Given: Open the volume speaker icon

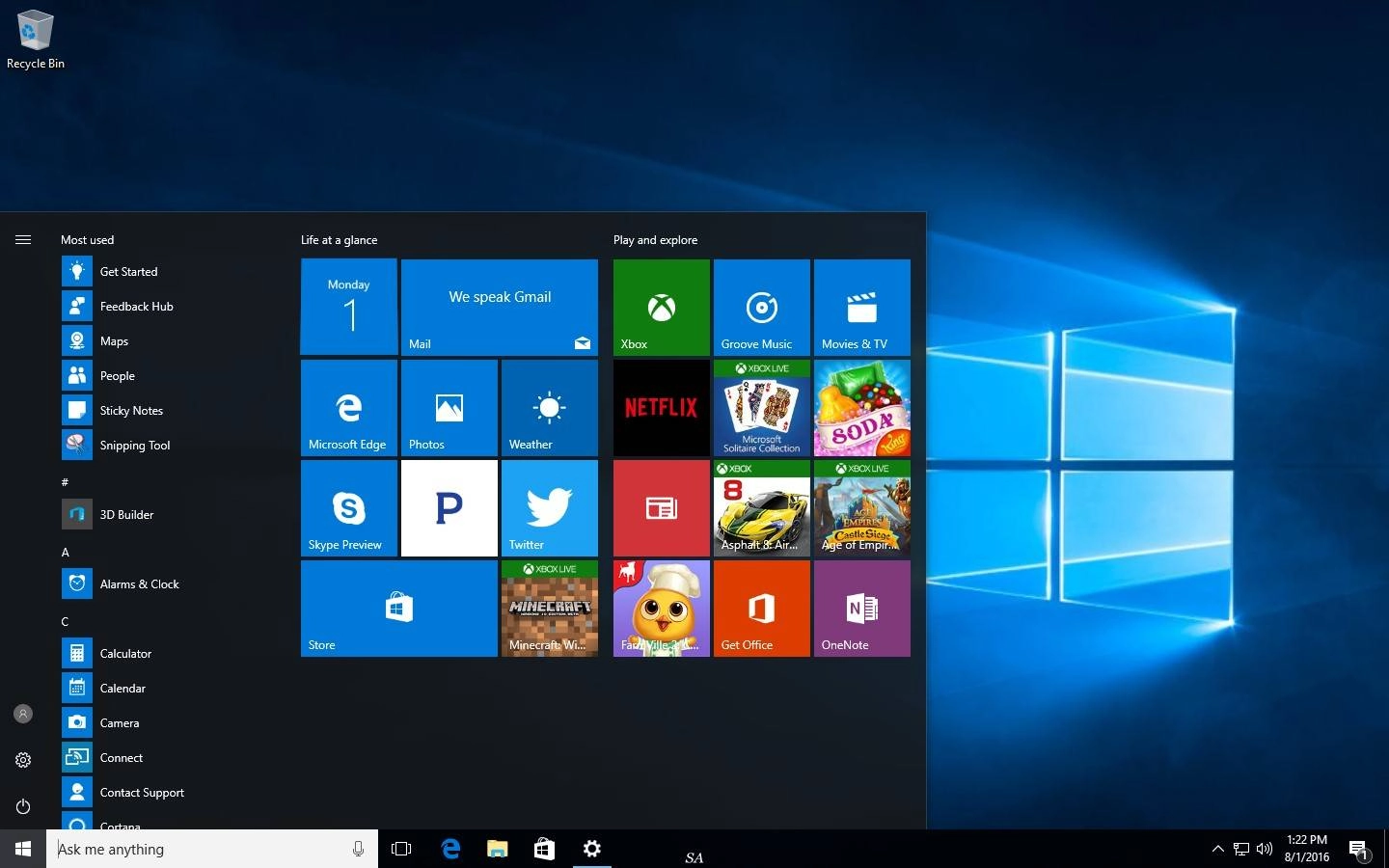Looking at the screenshot, I should pos(1265,849).
